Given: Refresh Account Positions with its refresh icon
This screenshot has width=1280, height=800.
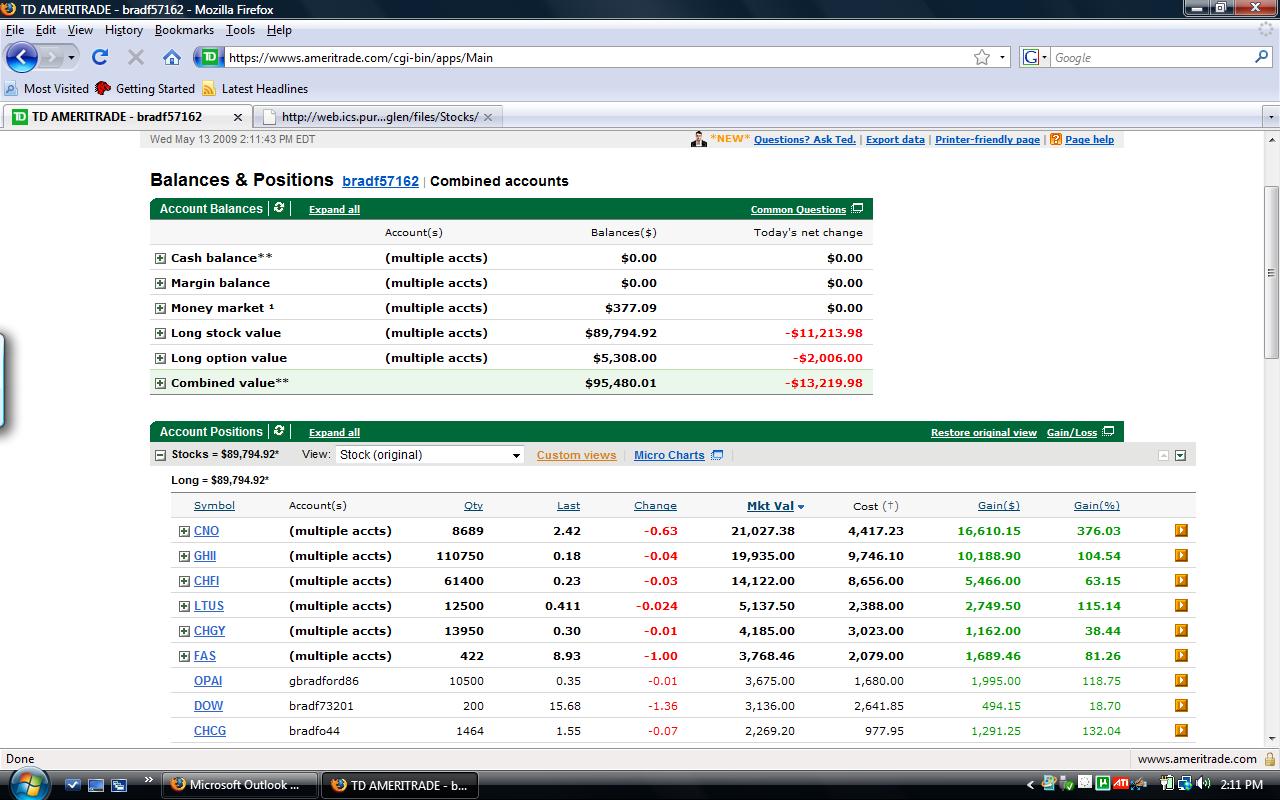Looking at the screenshot, I should point(279,431).
